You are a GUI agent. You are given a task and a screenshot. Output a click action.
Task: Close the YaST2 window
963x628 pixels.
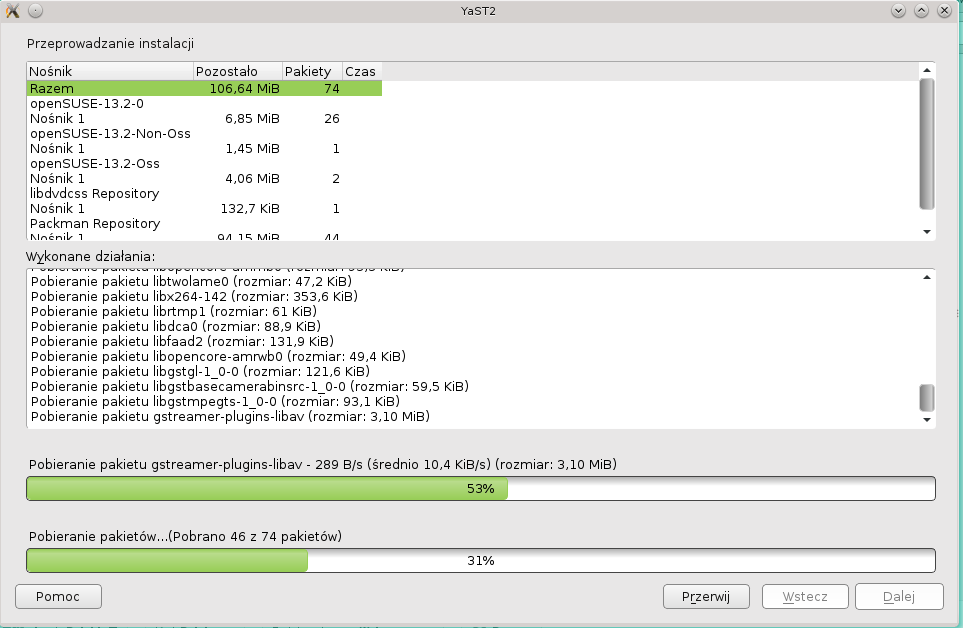tap(944, 10)
